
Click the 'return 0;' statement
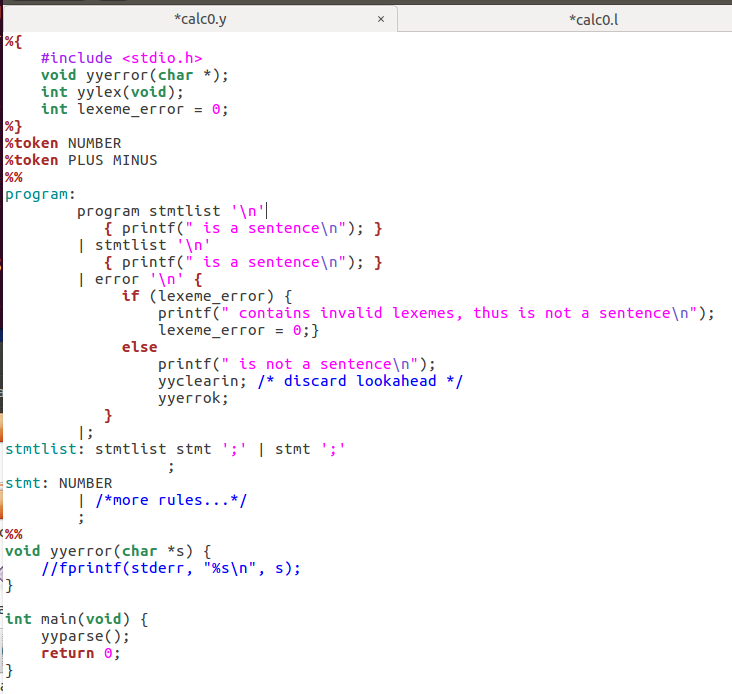point(81,653)
